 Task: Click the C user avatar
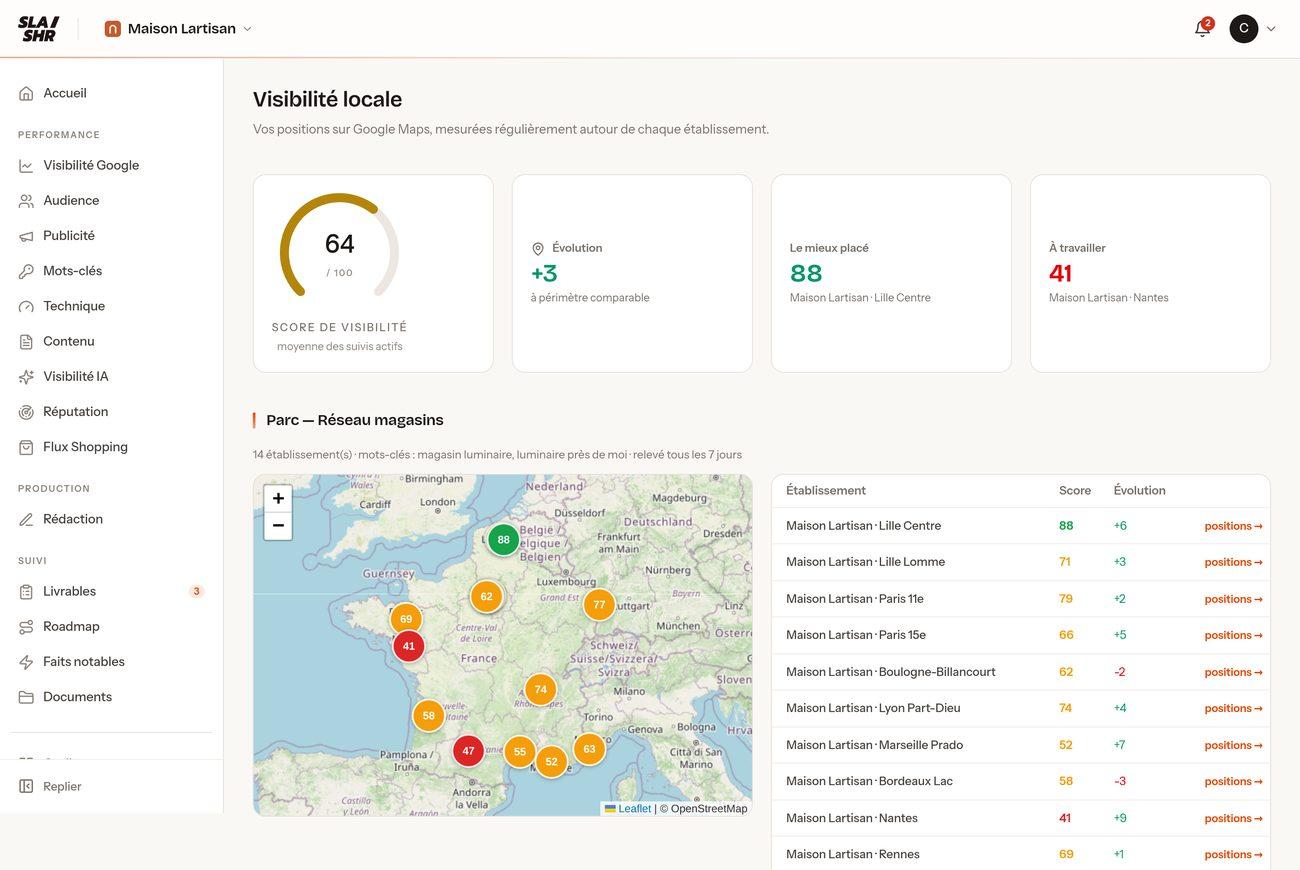coord(1243,28)
